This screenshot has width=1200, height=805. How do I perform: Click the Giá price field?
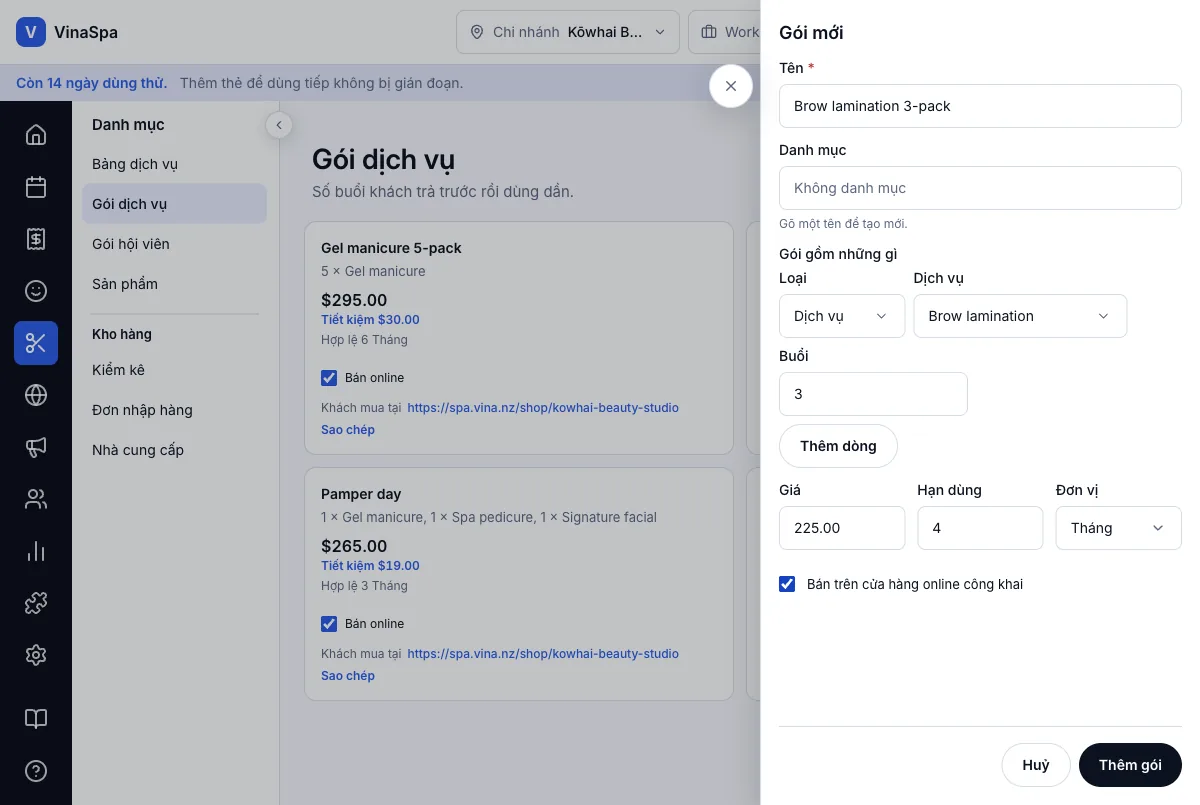click(x=842, y=528)
